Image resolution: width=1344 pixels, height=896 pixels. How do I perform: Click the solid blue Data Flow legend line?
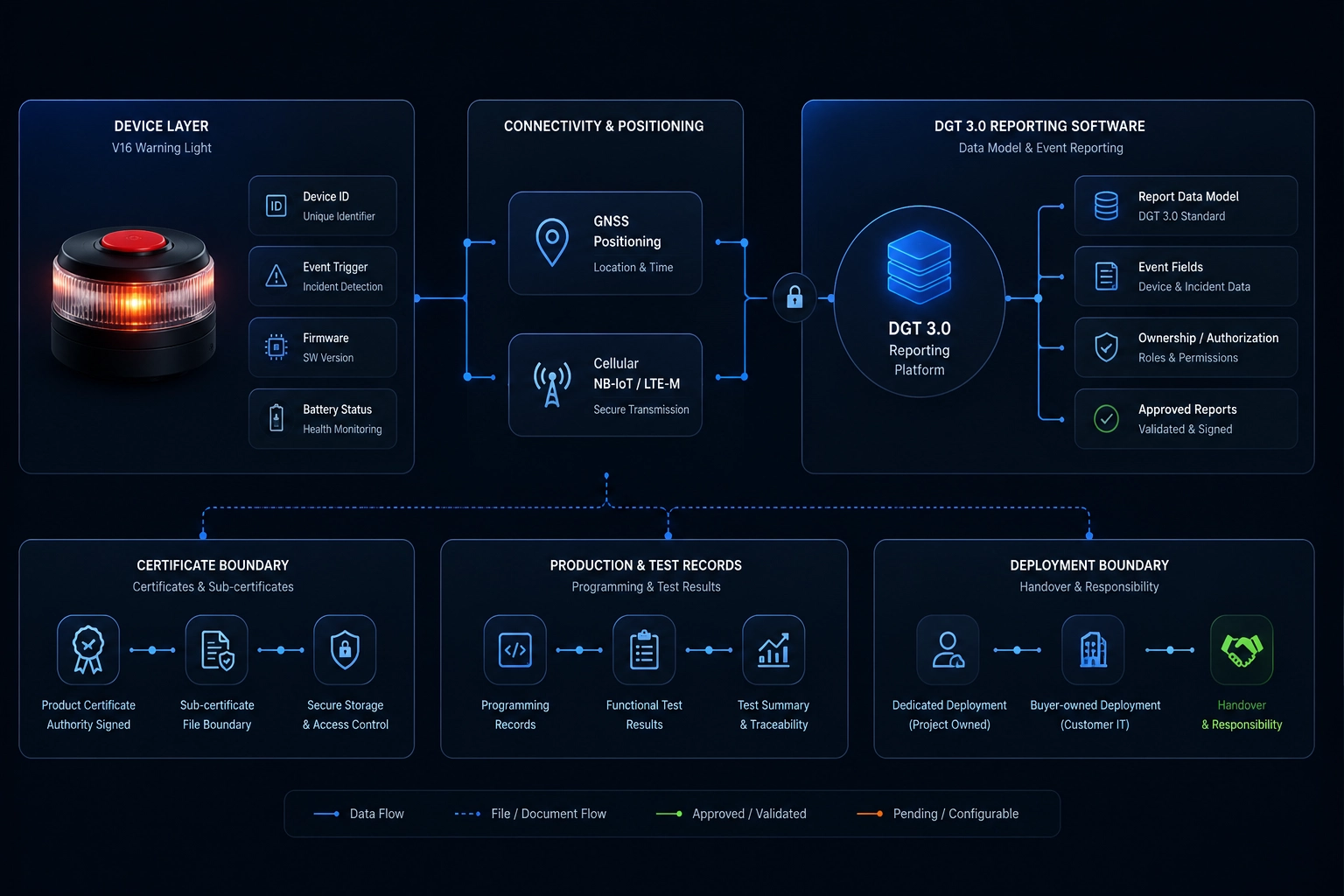326,814
